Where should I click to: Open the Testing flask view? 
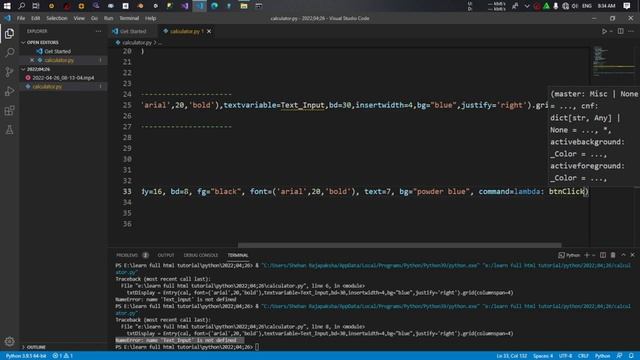(x=9, y=130)
